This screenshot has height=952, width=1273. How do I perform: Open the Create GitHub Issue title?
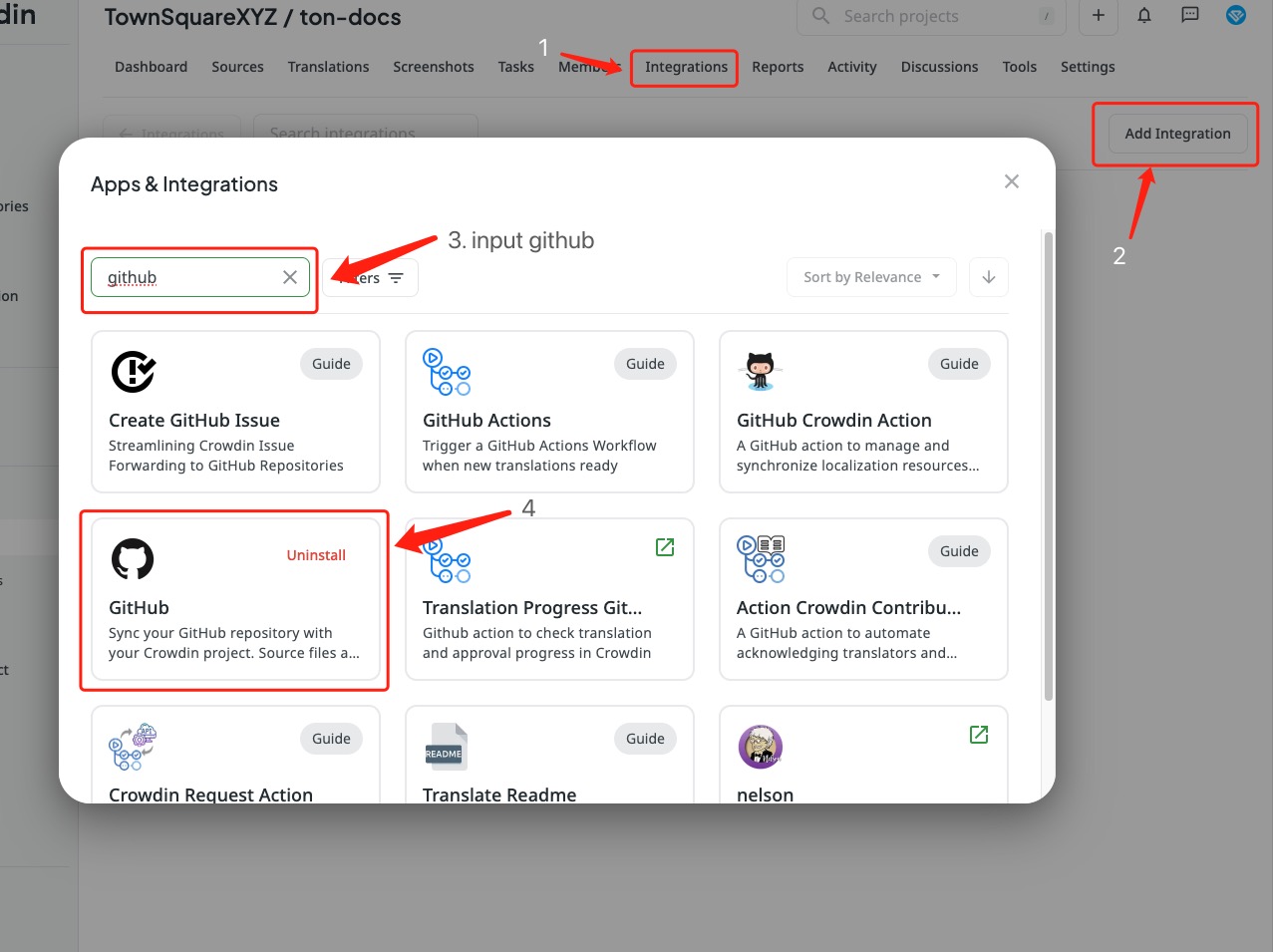coord(194,420)
